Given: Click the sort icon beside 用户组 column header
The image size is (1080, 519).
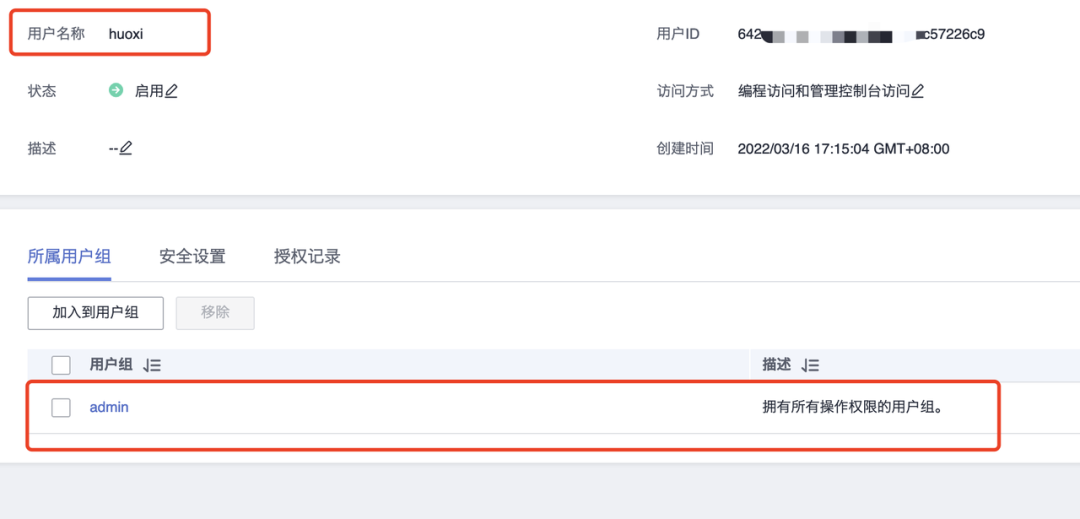Looking at the screenshot, I should (x=152, y=366).
